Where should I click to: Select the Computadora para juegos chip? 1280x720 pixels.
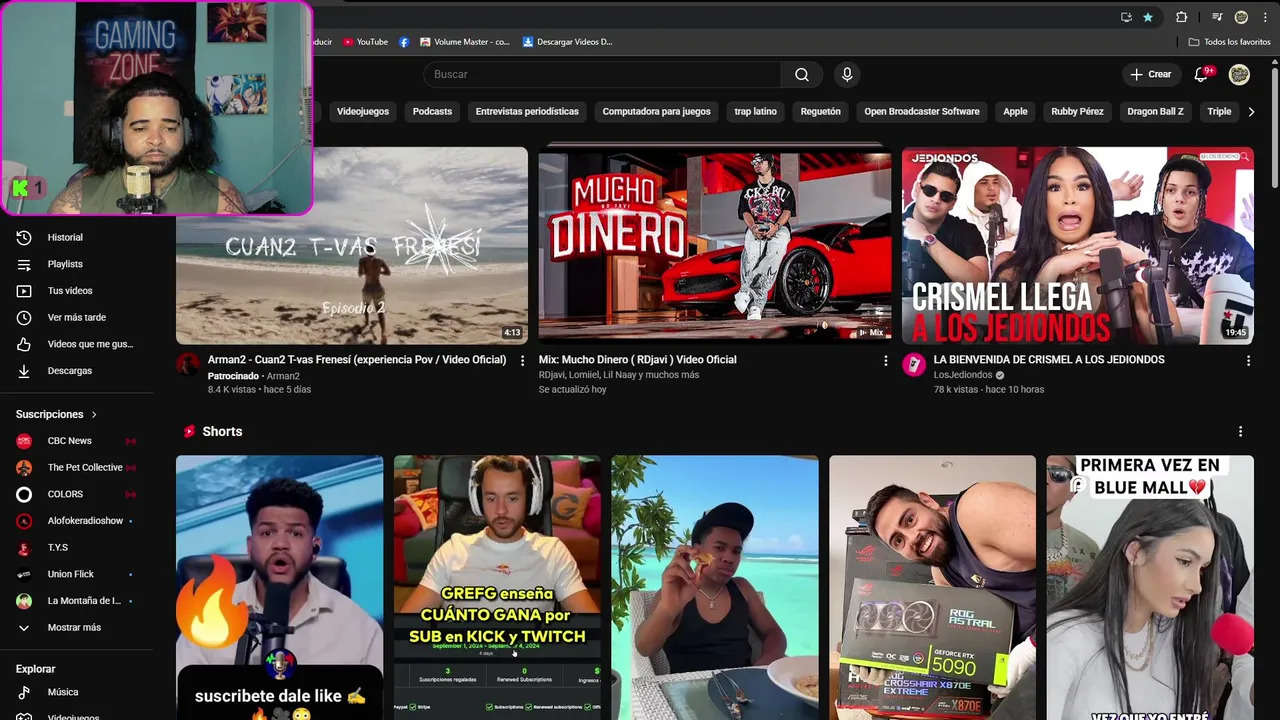point(656,111)
